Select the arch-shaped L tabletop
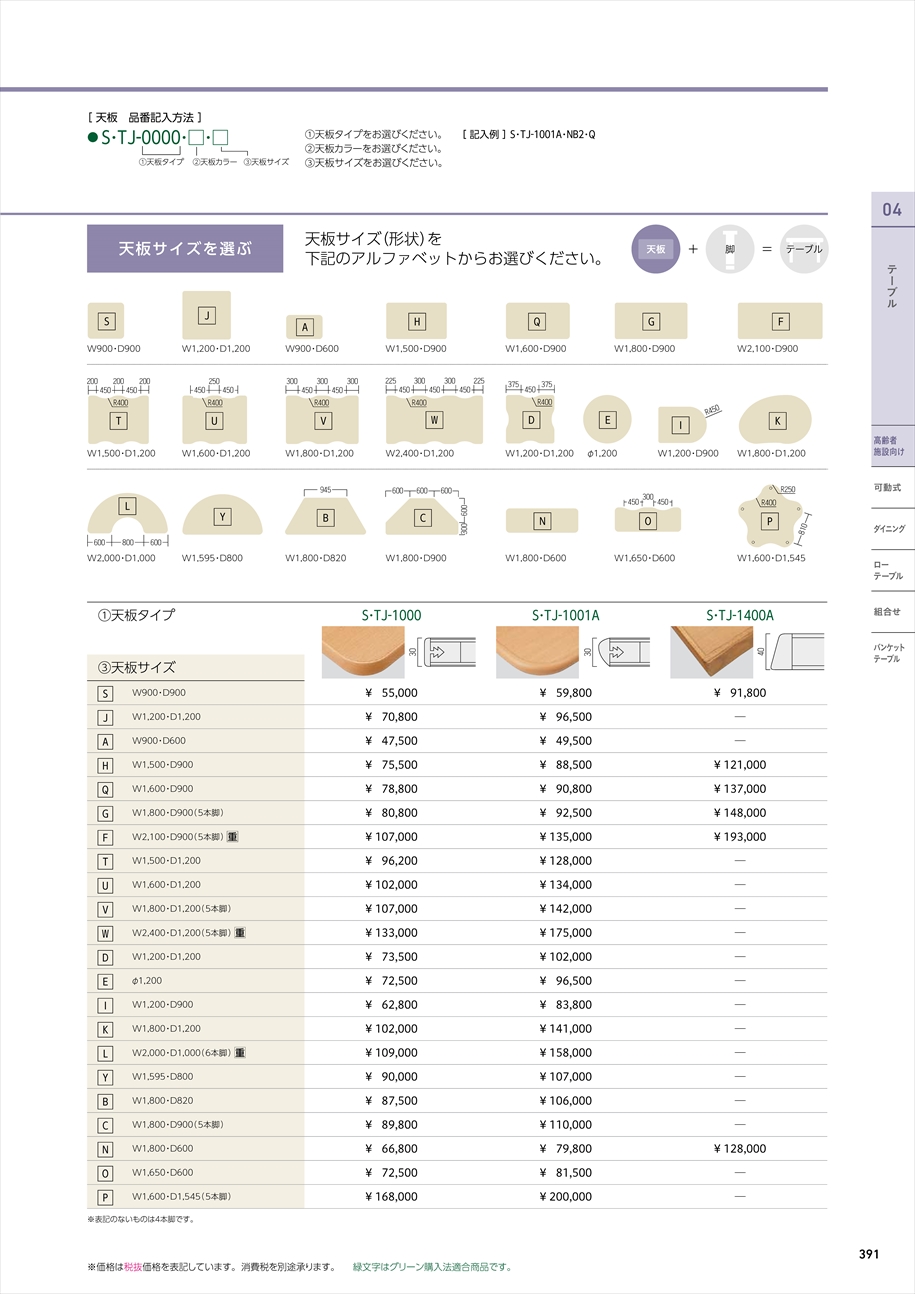Image resolution: width=915 pixels, height=1294 pixels. [127, 514]
